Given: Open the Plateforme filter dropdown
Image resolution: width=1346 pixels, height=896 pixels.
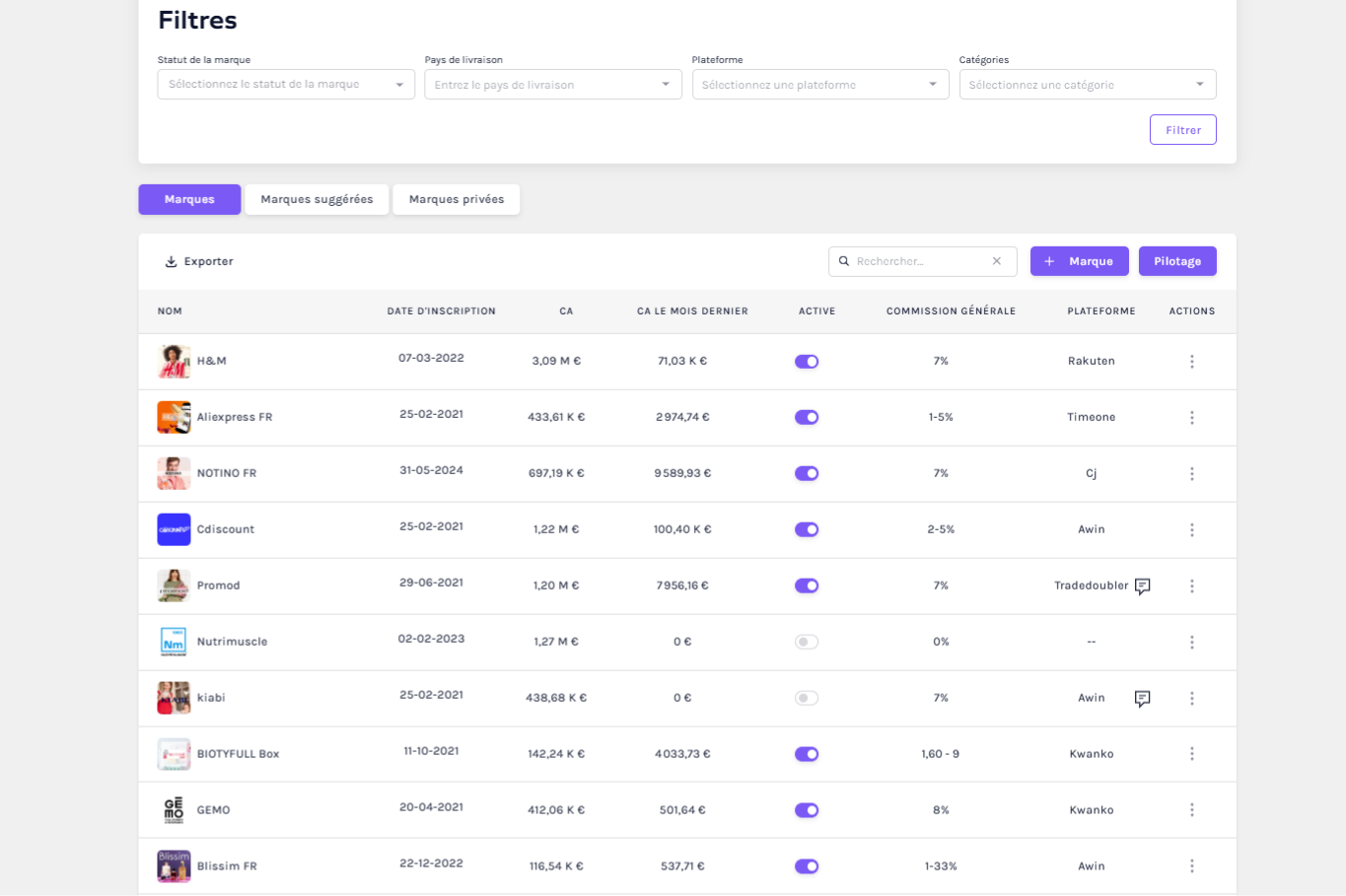Looking at the screenshot, I should coord(820,85).
